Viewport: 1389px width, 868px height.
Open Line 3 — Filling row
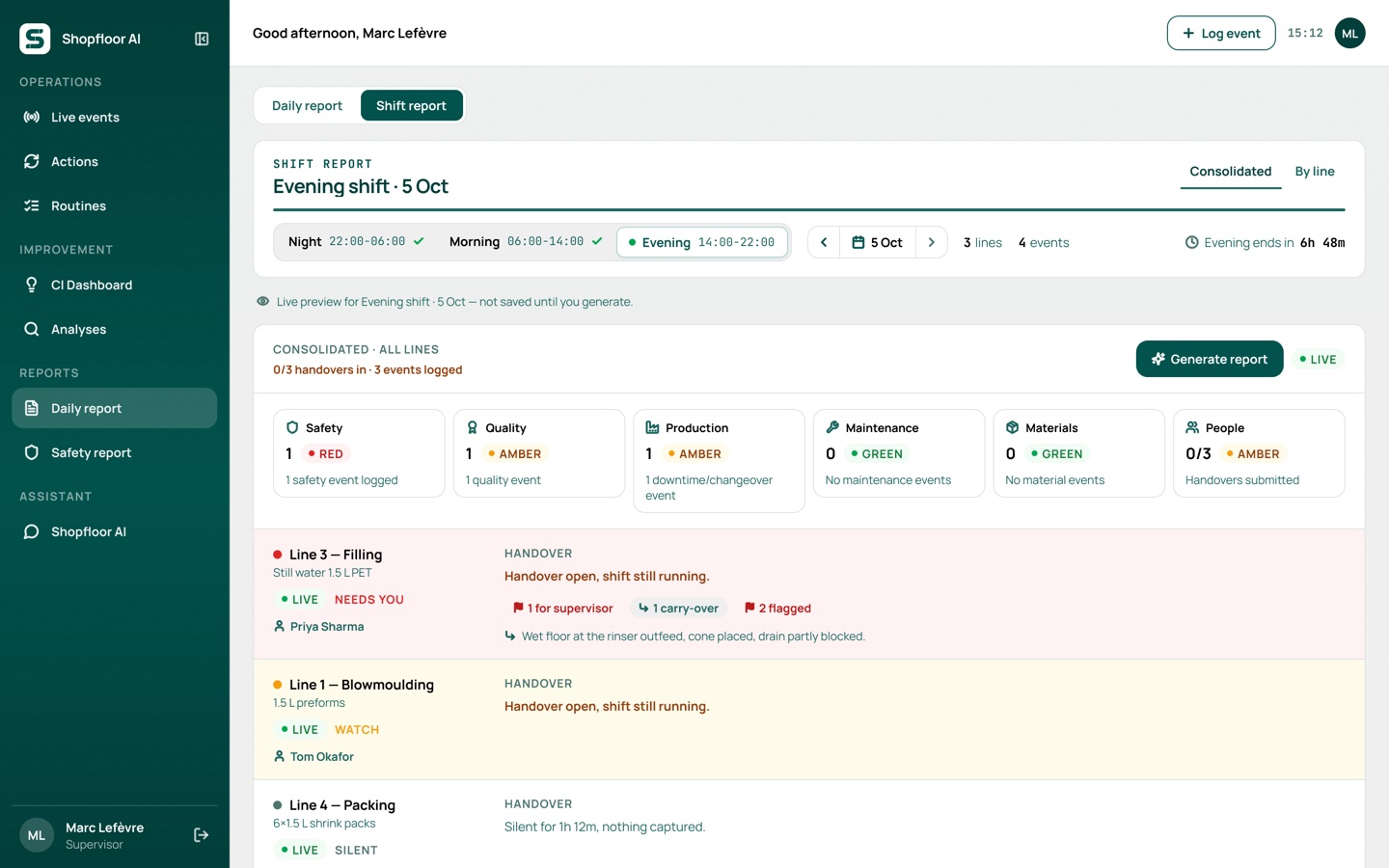[808, 594]
